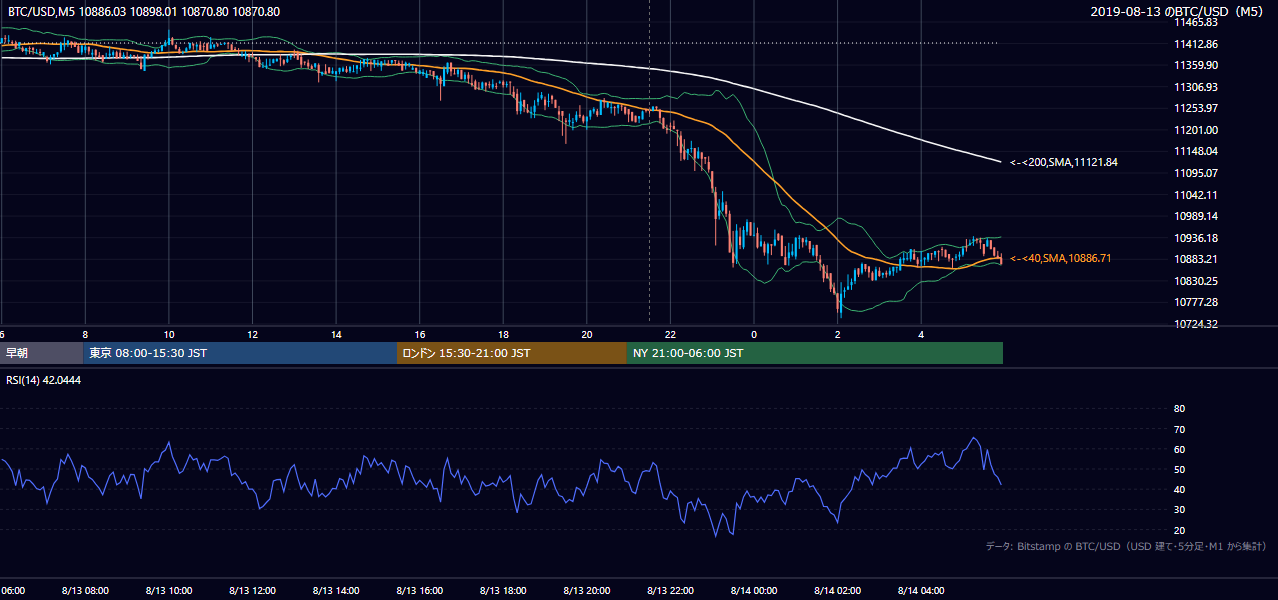This screenshot has width=1278, height=600.
Task: Click the Bitstamp data source note
Action: coord(1126,546)
